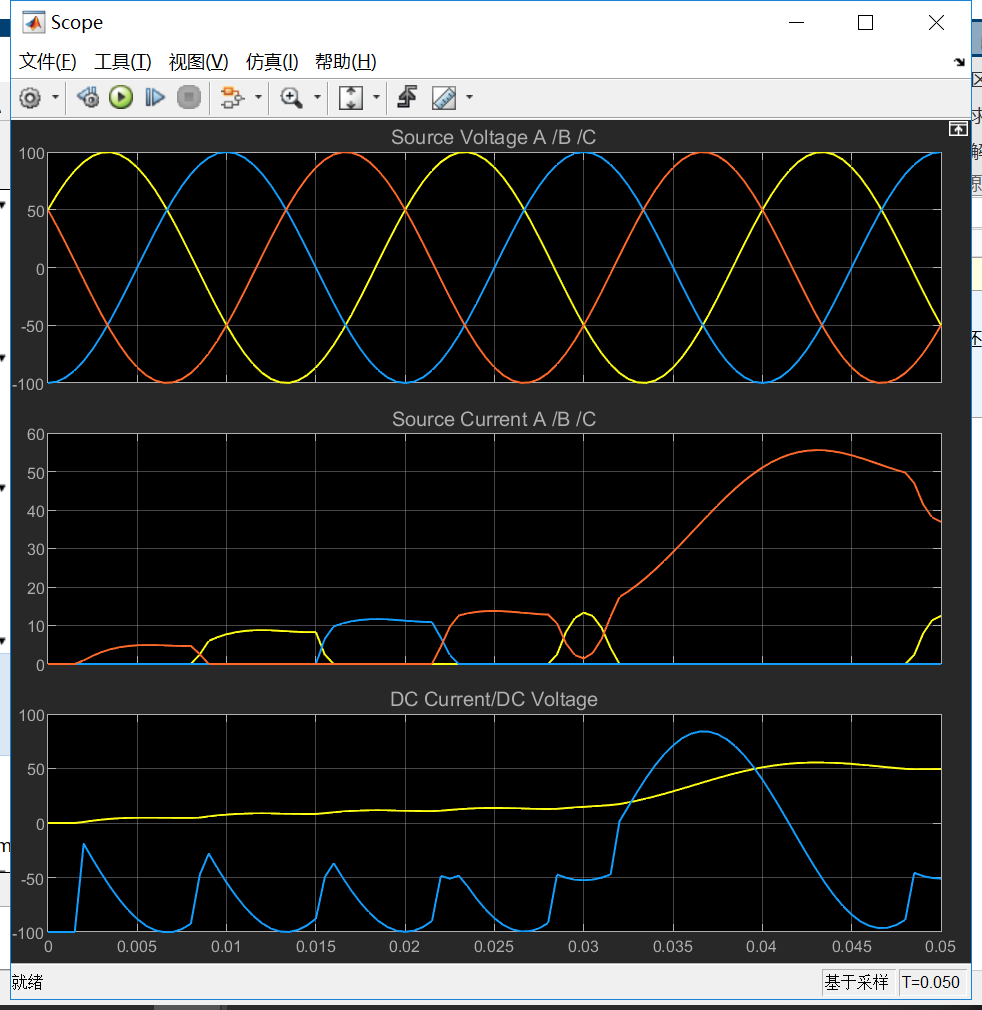Click the T=0.050 status bar entry

tap(931, 982)
